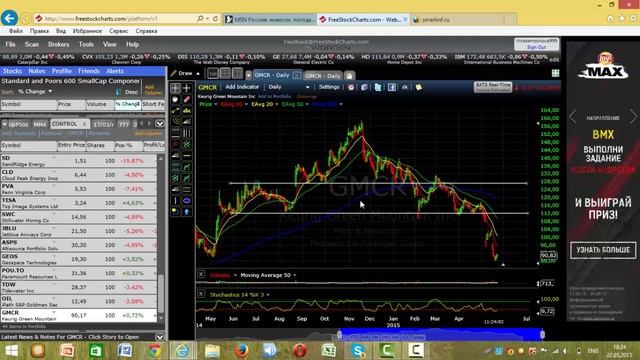The image size is (640, 360).
Task: Click the alarm clock alert icon in chart toolbar
Action: [x=351, y=87]
